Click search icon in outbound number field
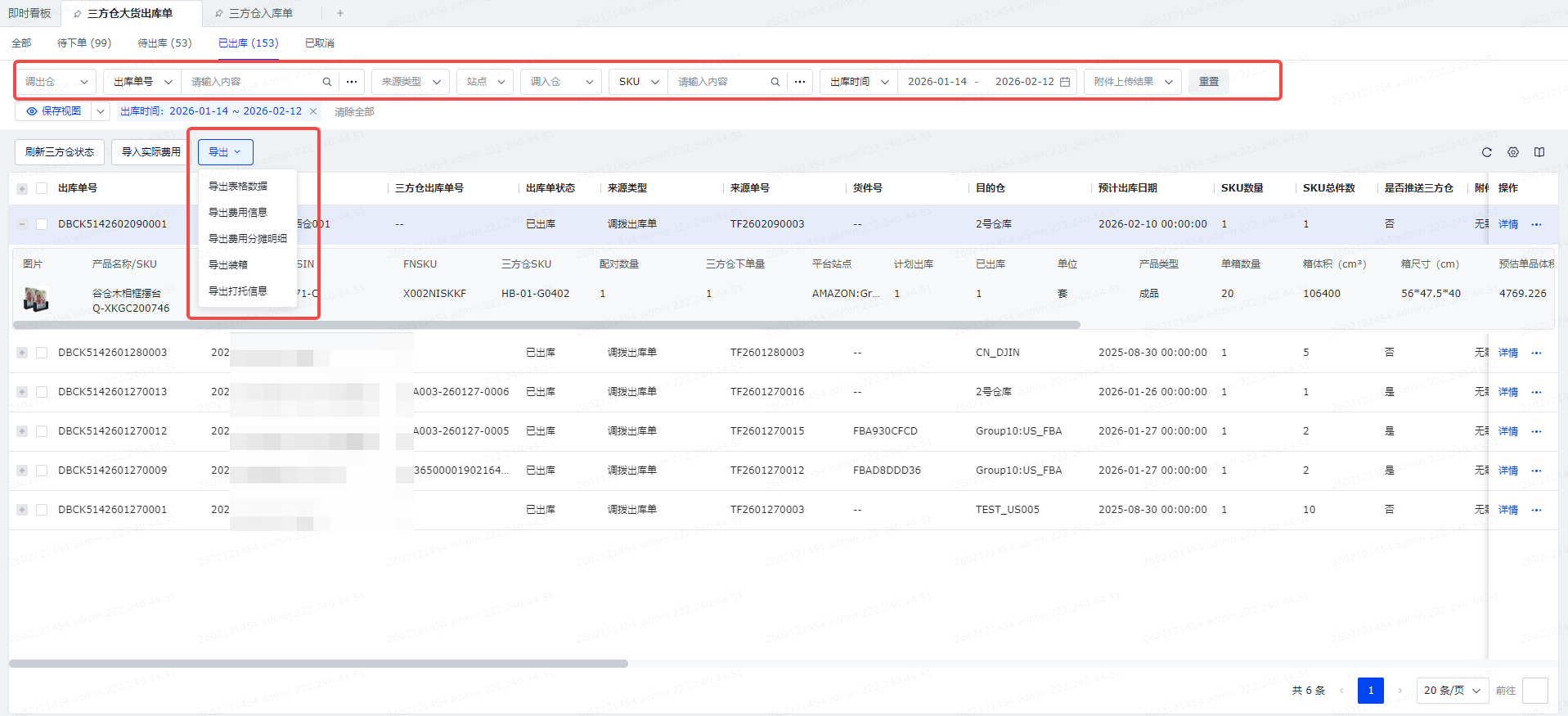This screenshot has height=716, width=1568. [326, 82]
